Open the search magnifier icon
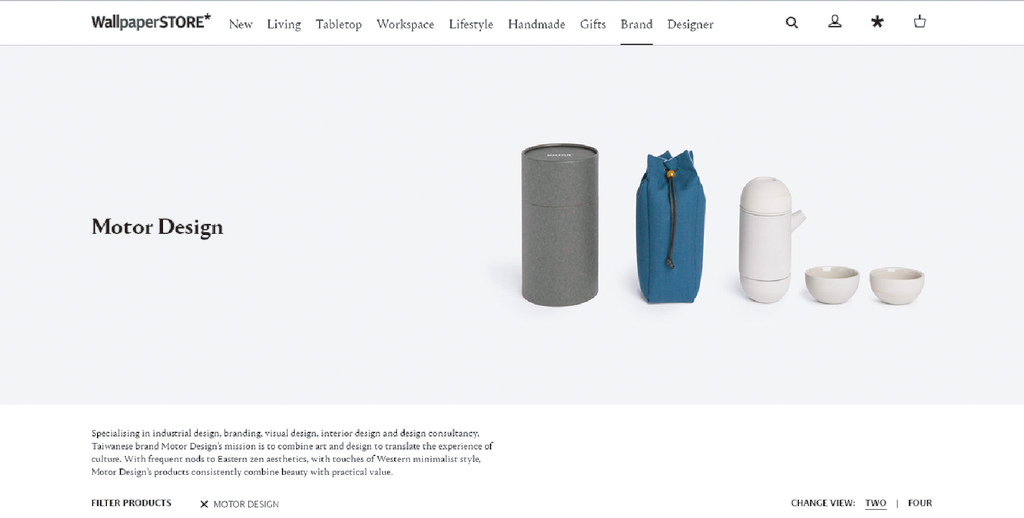1024x518 pixels. [792, 23]
